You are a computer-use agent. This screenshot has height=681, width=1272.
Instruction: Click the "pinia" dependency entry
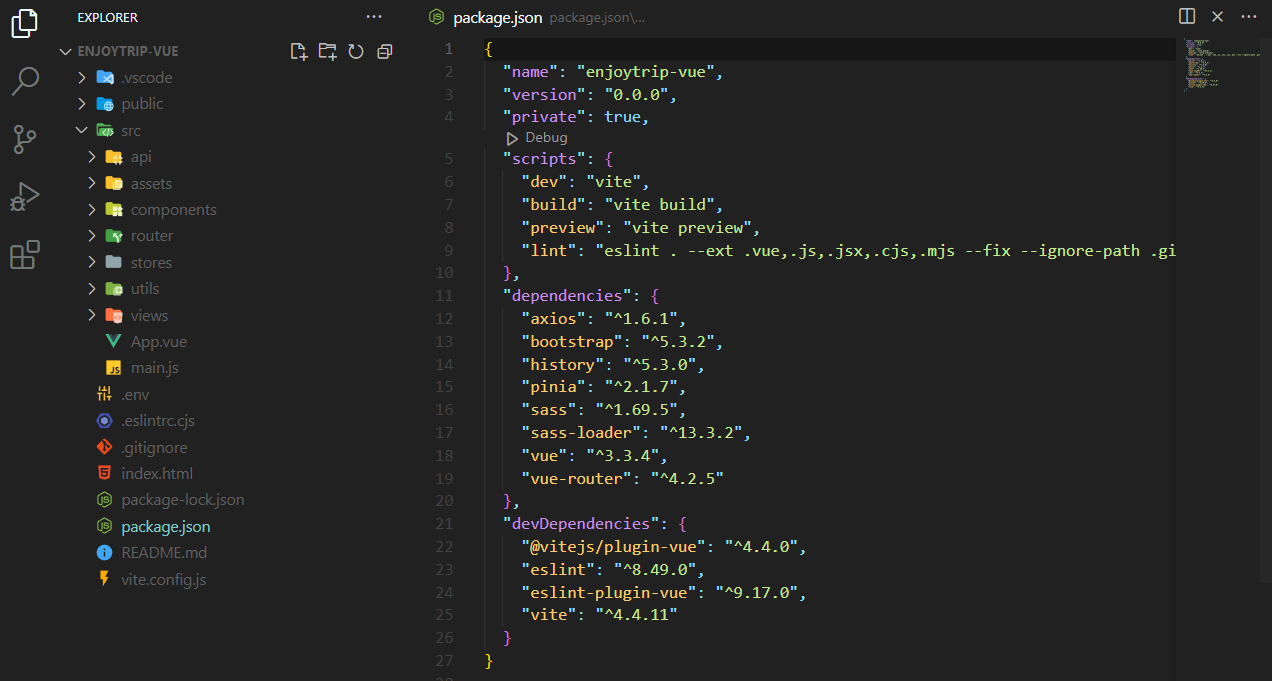tap(603, 387)
